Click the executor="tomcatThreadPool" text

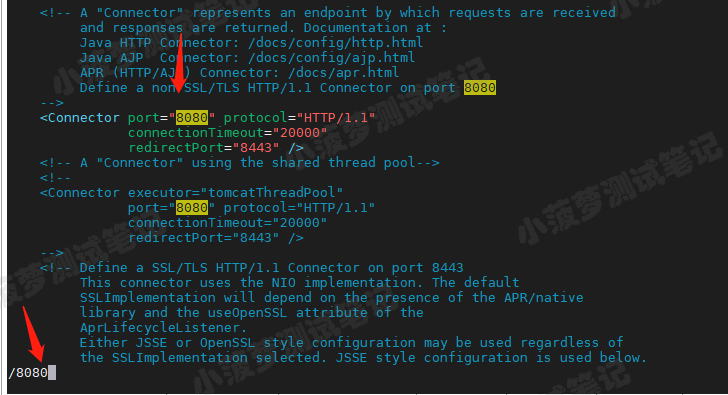pyautogui.click(x=235, y=193)
